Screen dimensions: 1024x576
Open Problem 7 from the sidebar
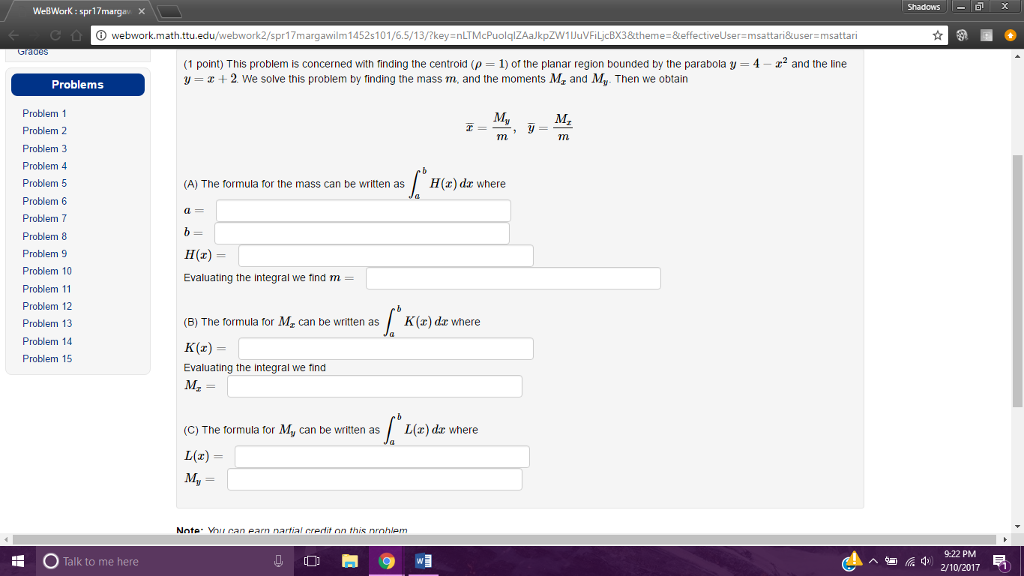44,218
